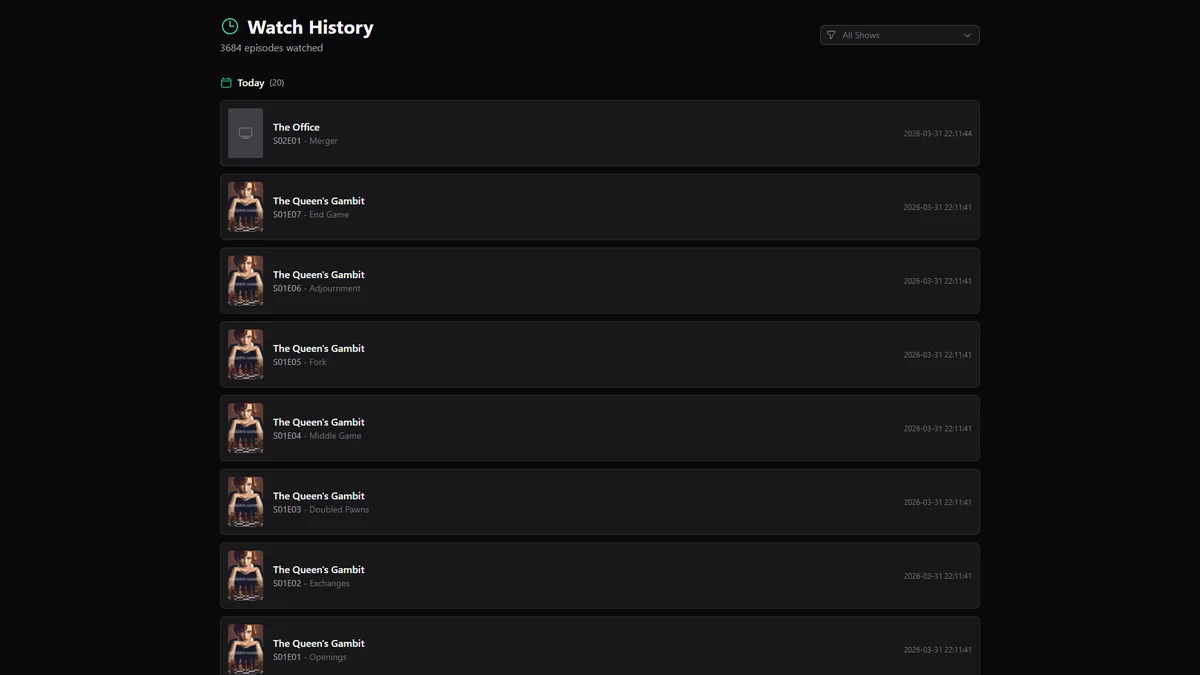The height and width of the screenshot is (675, 1200).
Task: Click the Middle Game episode poster thumbnail
Action: [x=245, y=428]
